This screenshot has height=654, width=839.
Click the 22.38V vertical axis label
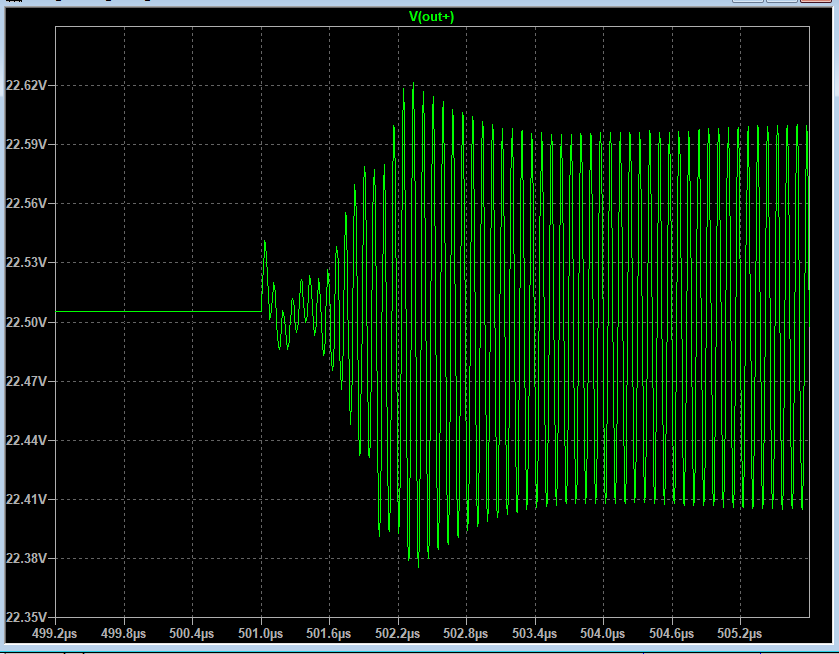(x=26, y=558)
